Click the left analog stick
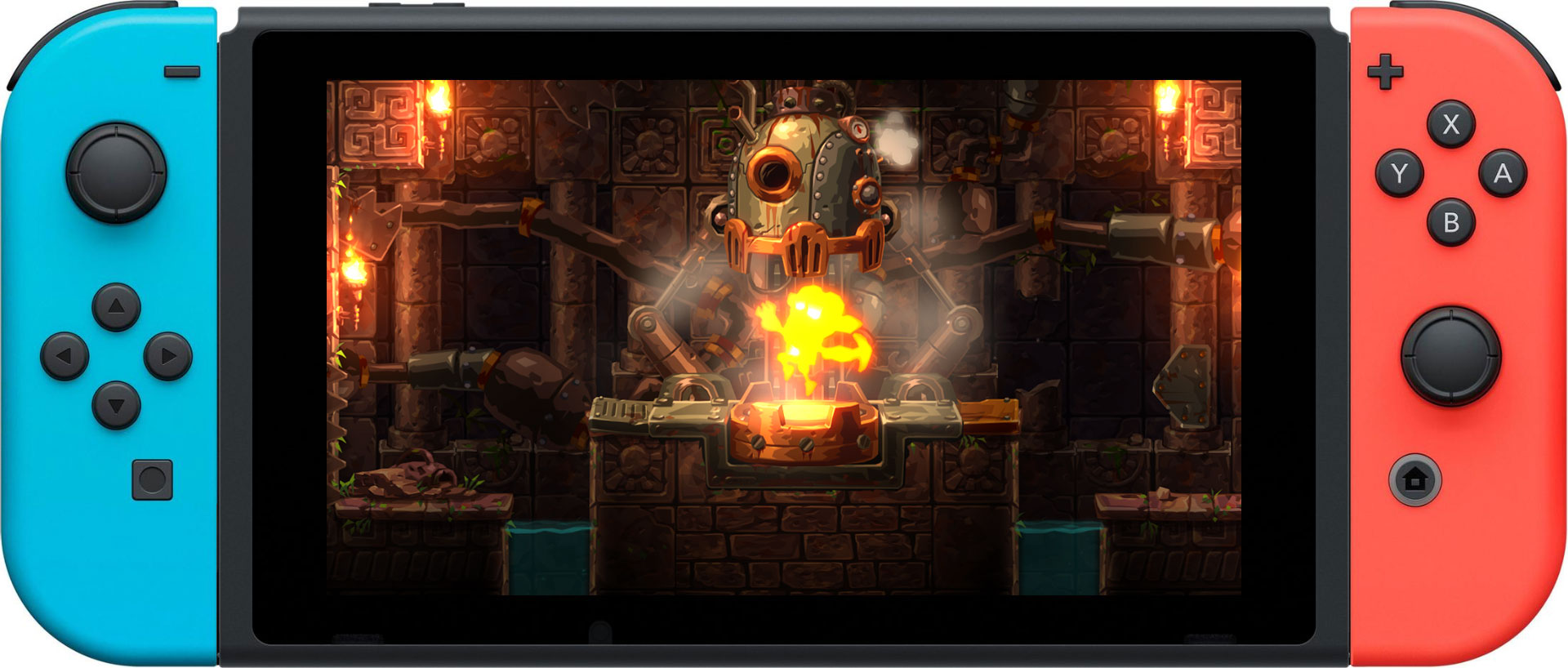Viewport: 1568px width, 668px height. tap(116, 173)
